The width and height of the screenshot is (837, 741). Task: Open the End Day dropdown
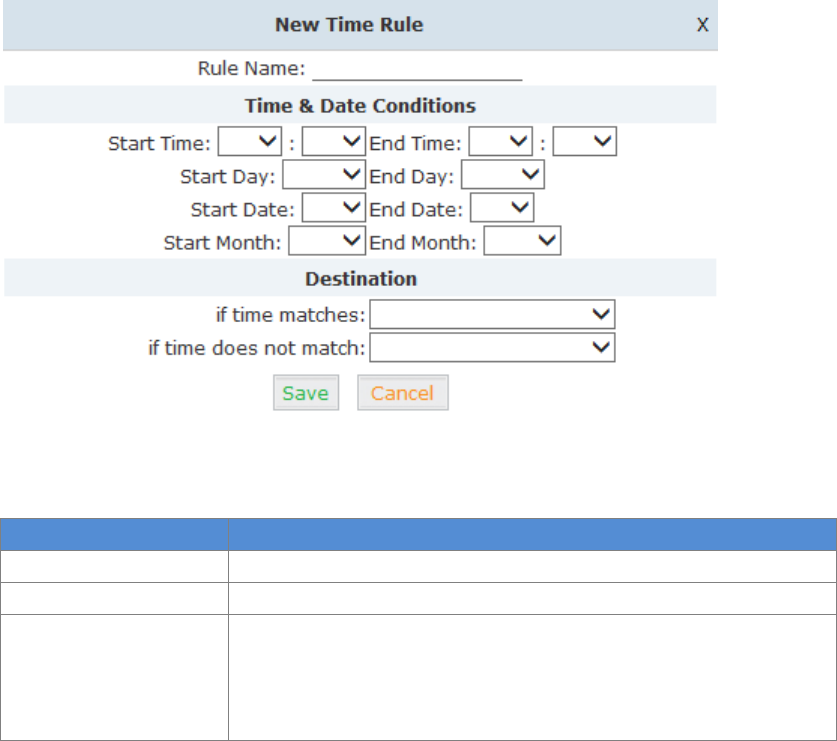point(502,177)
